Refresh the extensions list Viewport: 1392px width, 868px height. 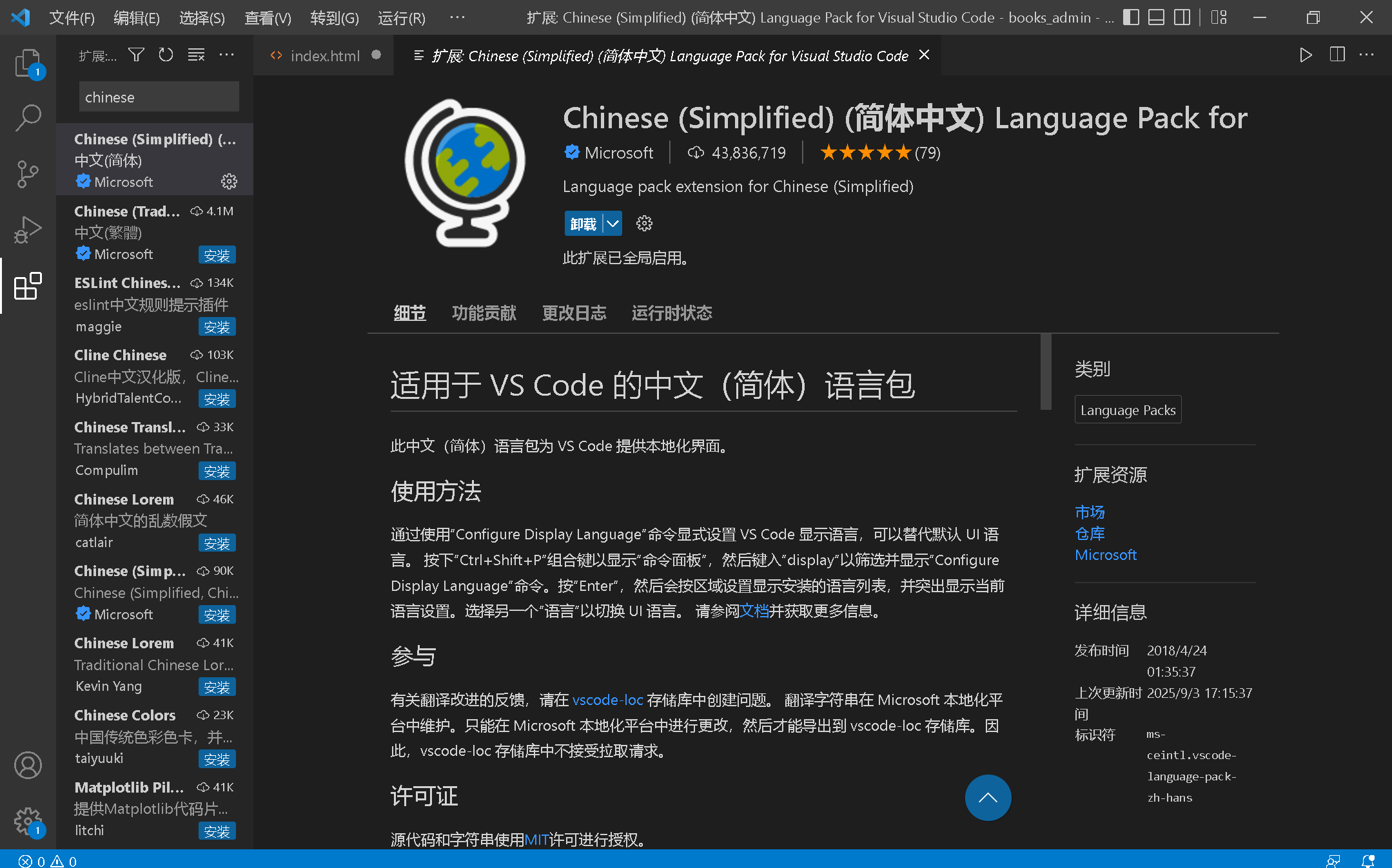point(166,55)
